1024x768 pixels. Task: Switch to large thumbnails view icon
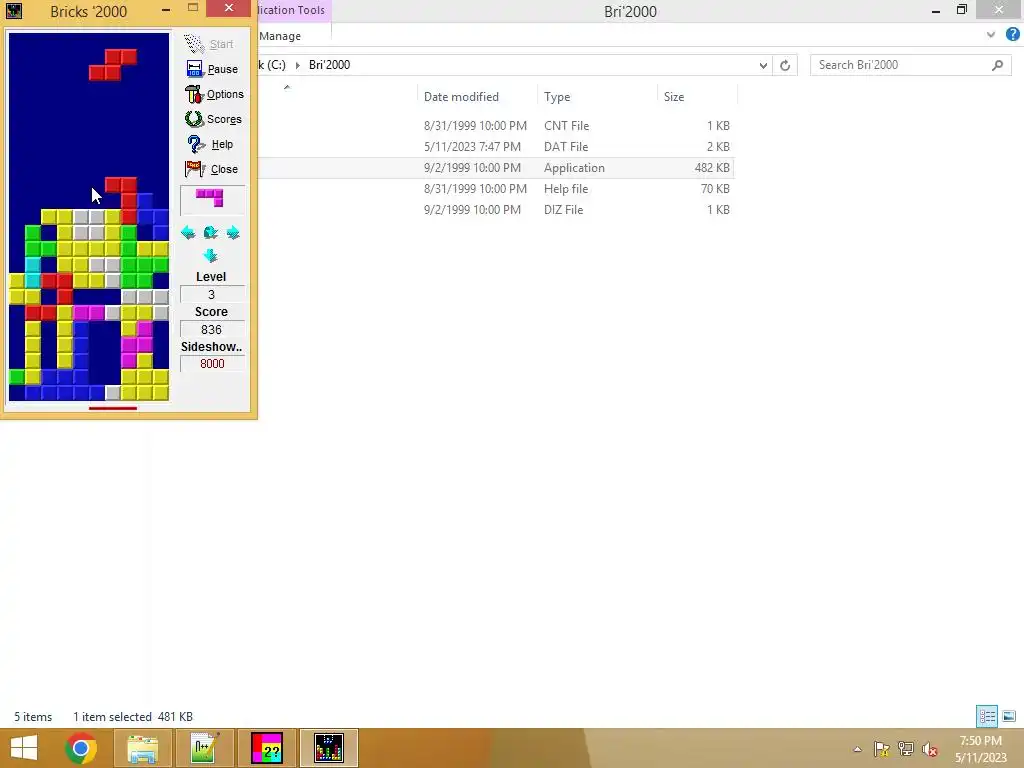coord(1009,716)
